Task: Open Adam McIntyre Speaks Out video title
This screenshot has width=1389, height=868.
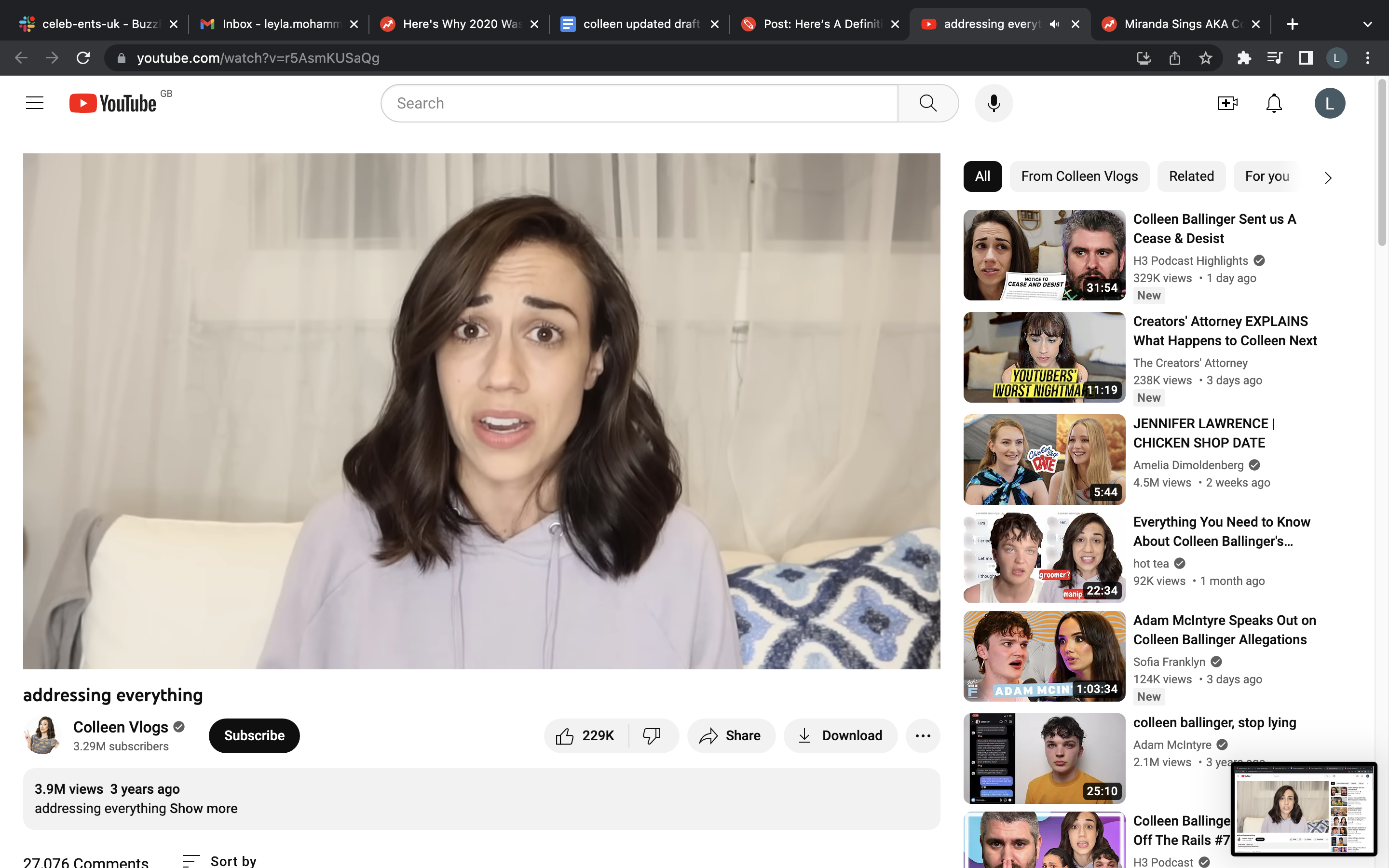Action: (1224, 630)
